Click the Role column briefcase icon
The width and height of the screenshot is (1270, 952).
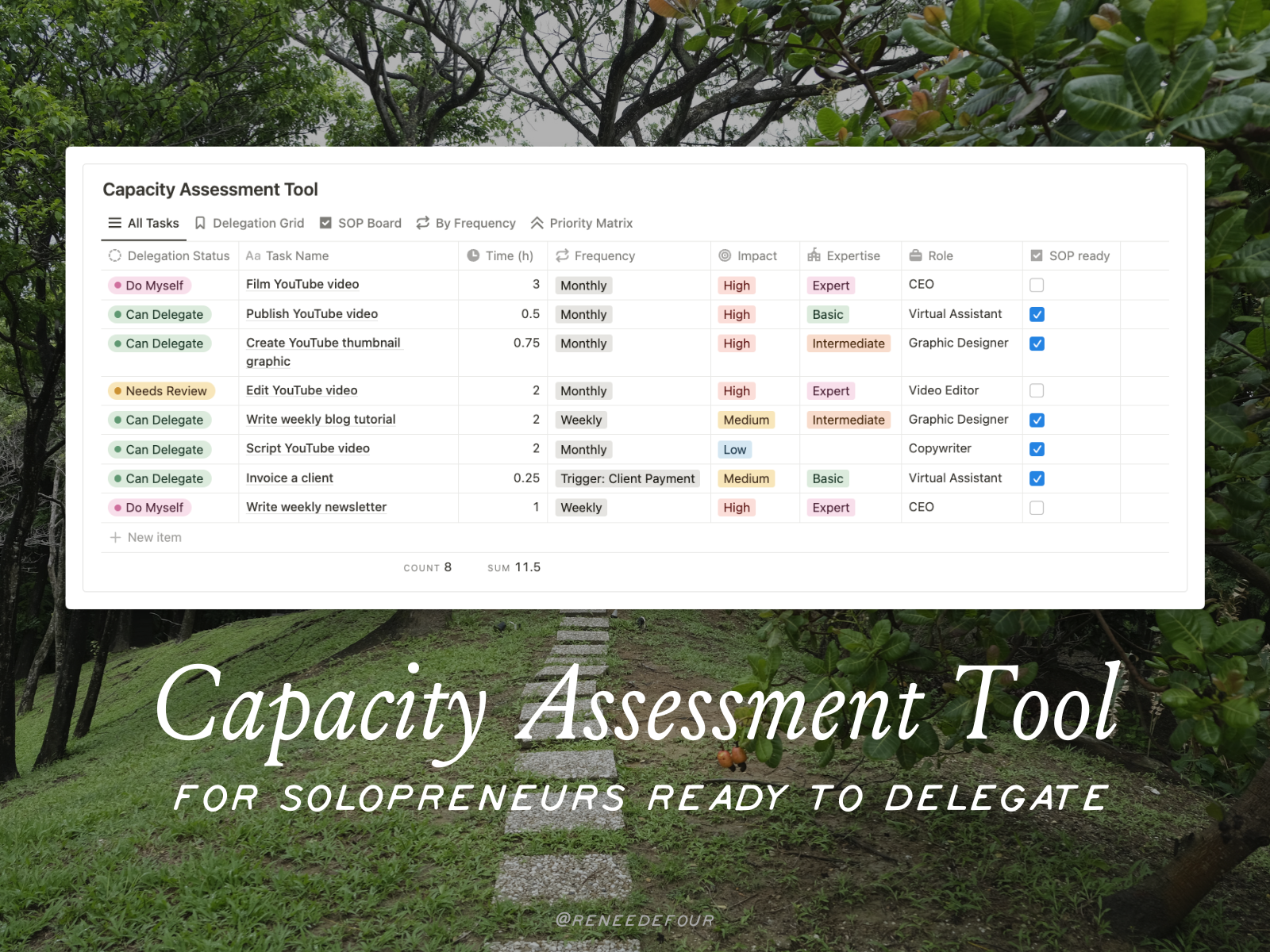click(915, 255)
